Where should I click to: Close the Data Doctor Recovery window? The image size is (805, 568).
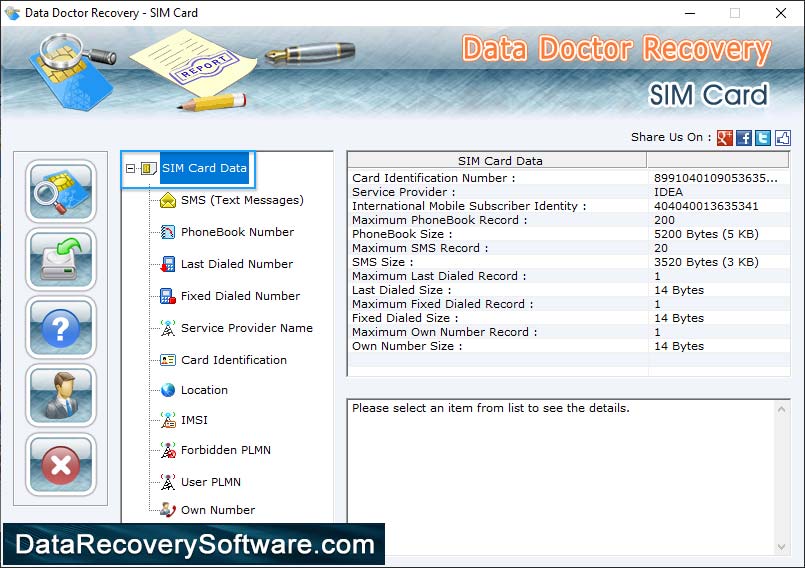780,13
